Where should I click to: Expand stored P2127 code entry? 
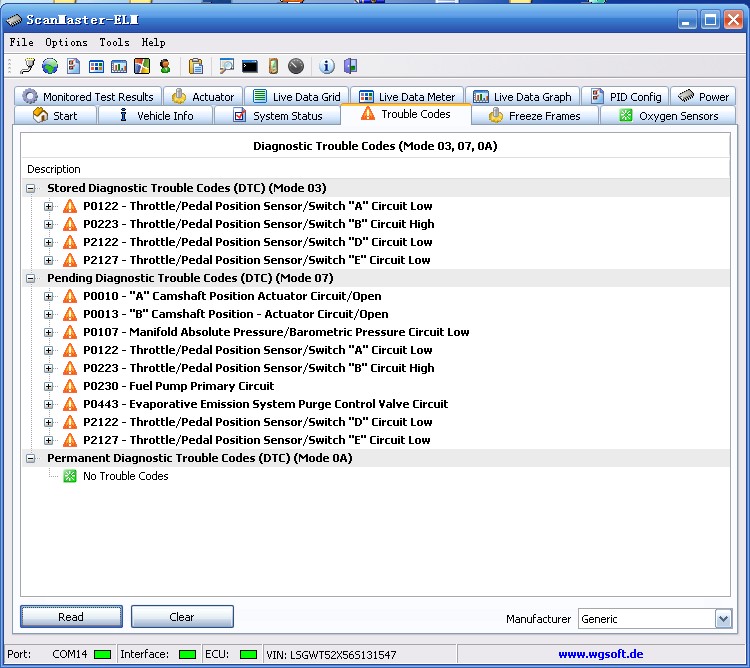coord(48,261)
